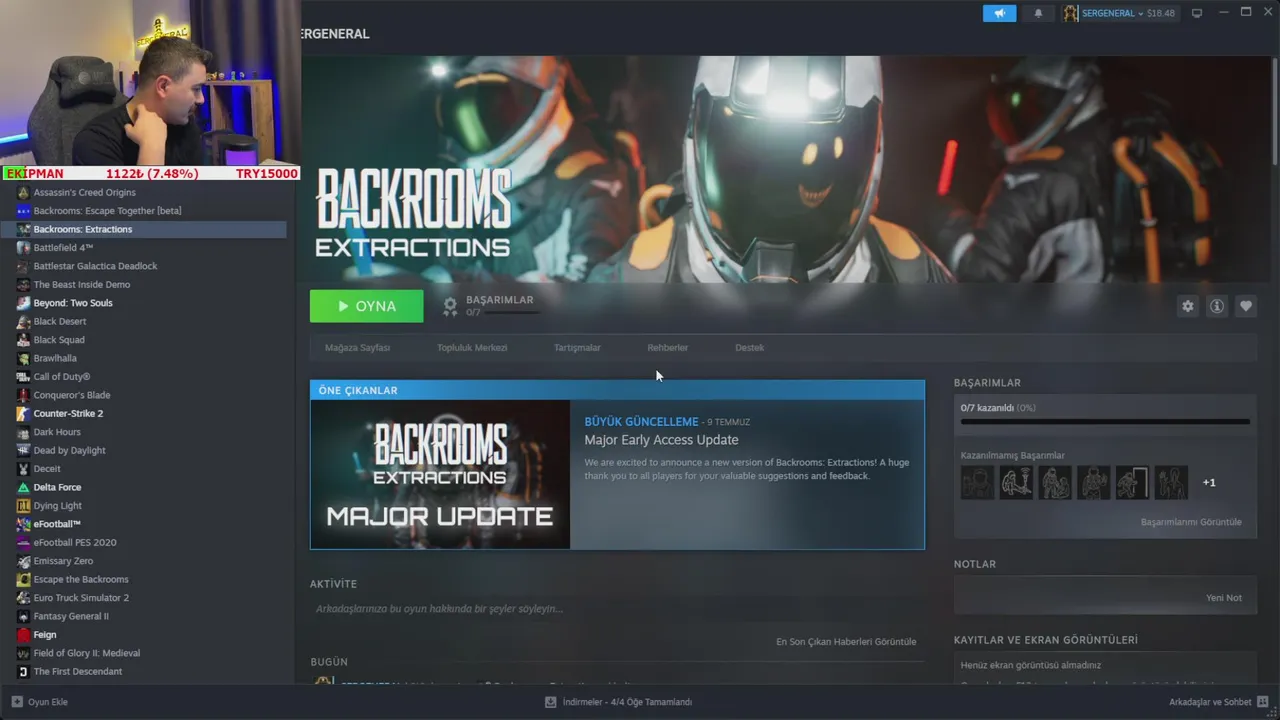This screenshot has height=720, width=1280.
Task: Open the Destek tab
Action: pyautogui.click(x=749, y=348)
